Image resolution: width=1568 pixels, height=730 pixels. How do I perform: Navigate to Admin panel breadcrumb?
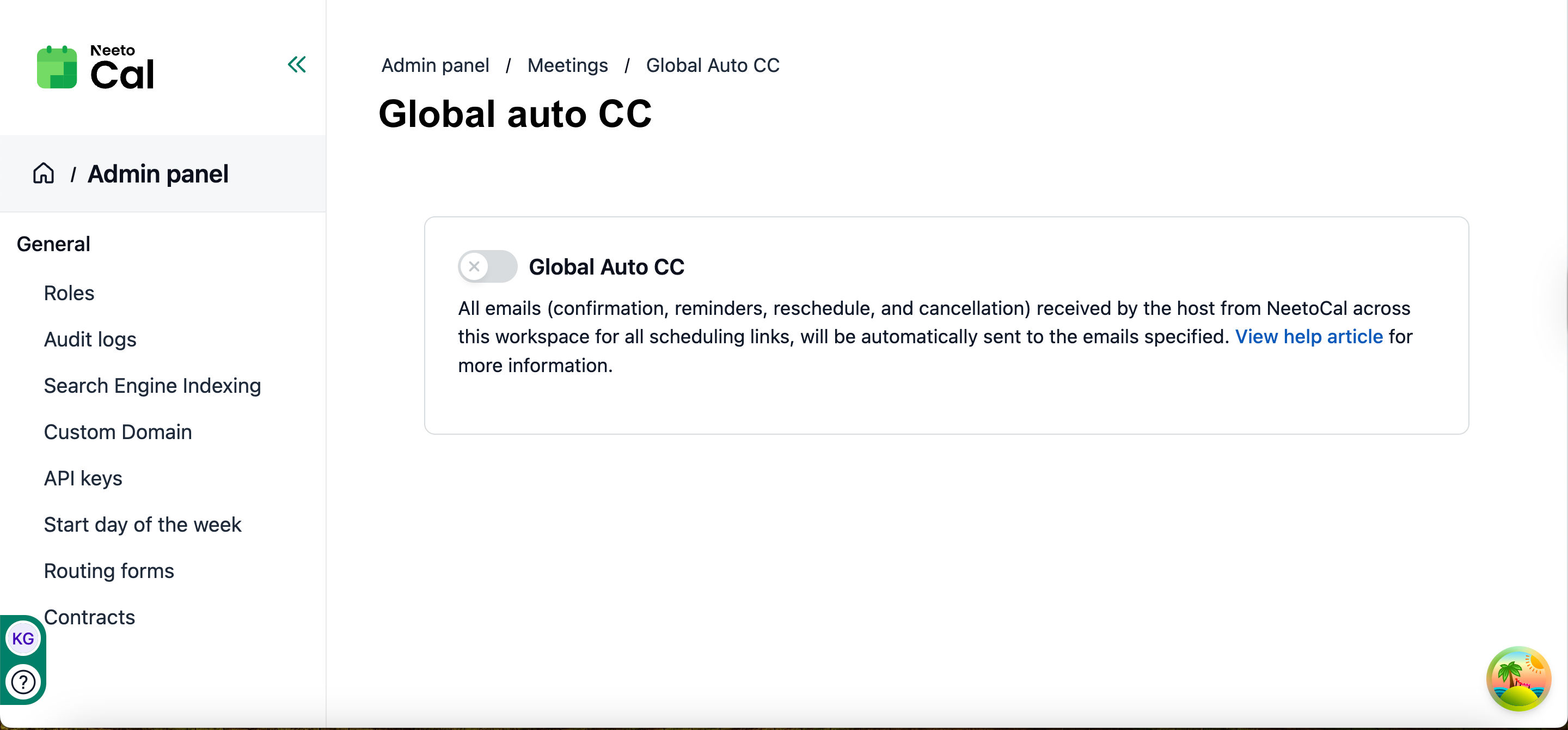pyautogui.click(x=434, y=65)
